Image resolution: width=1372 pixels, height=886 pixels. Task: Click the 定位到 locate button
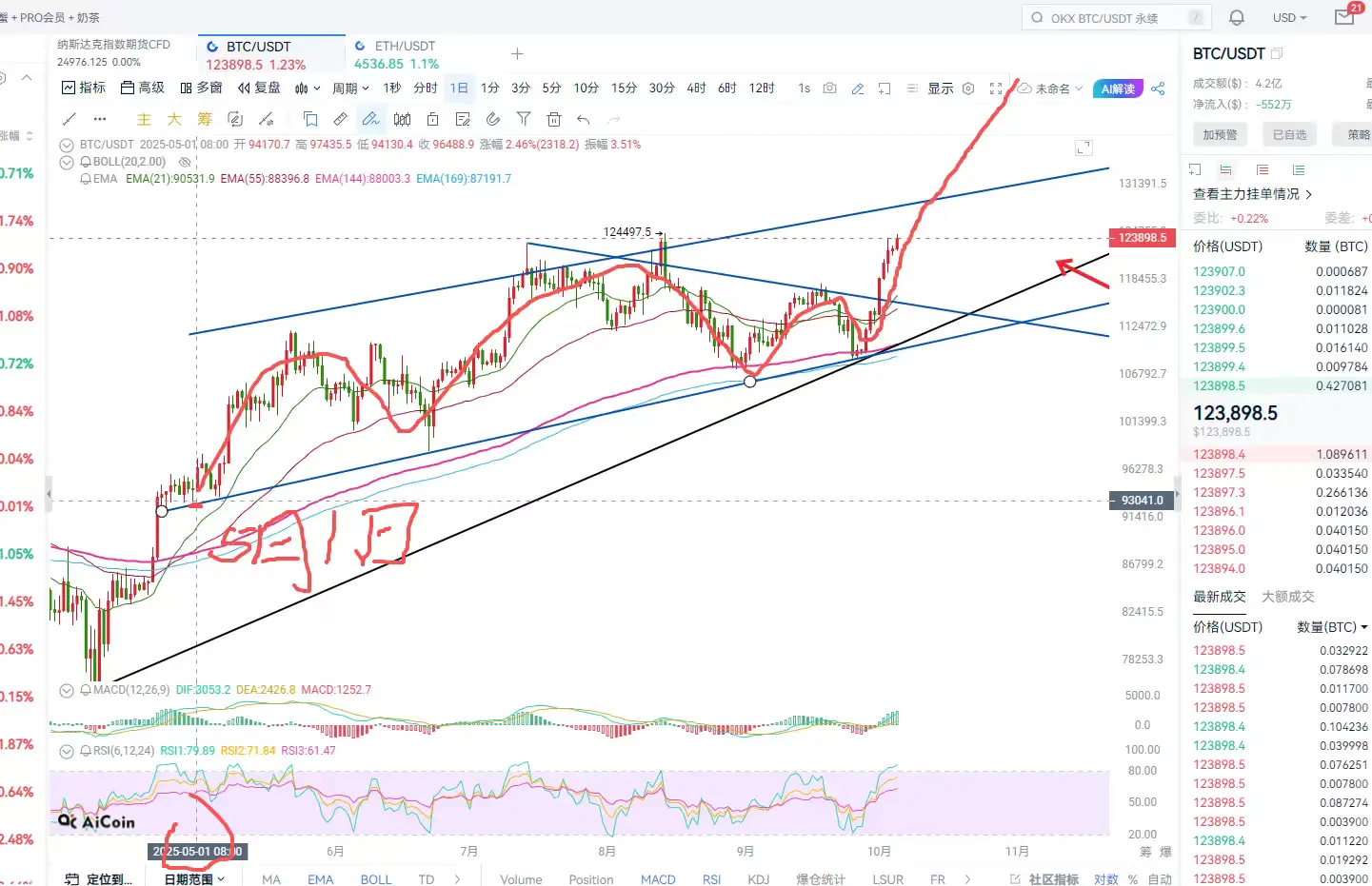[x=98, y=879]
